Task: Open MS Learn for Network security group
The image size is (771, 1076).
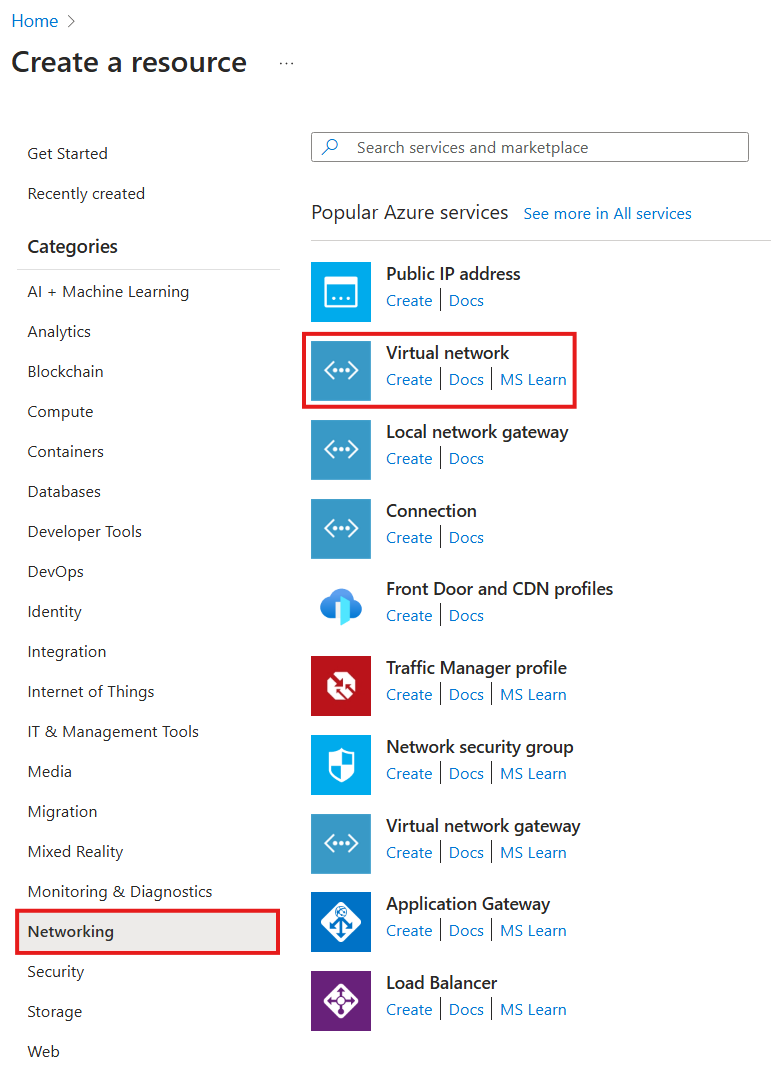Action: 532,773
